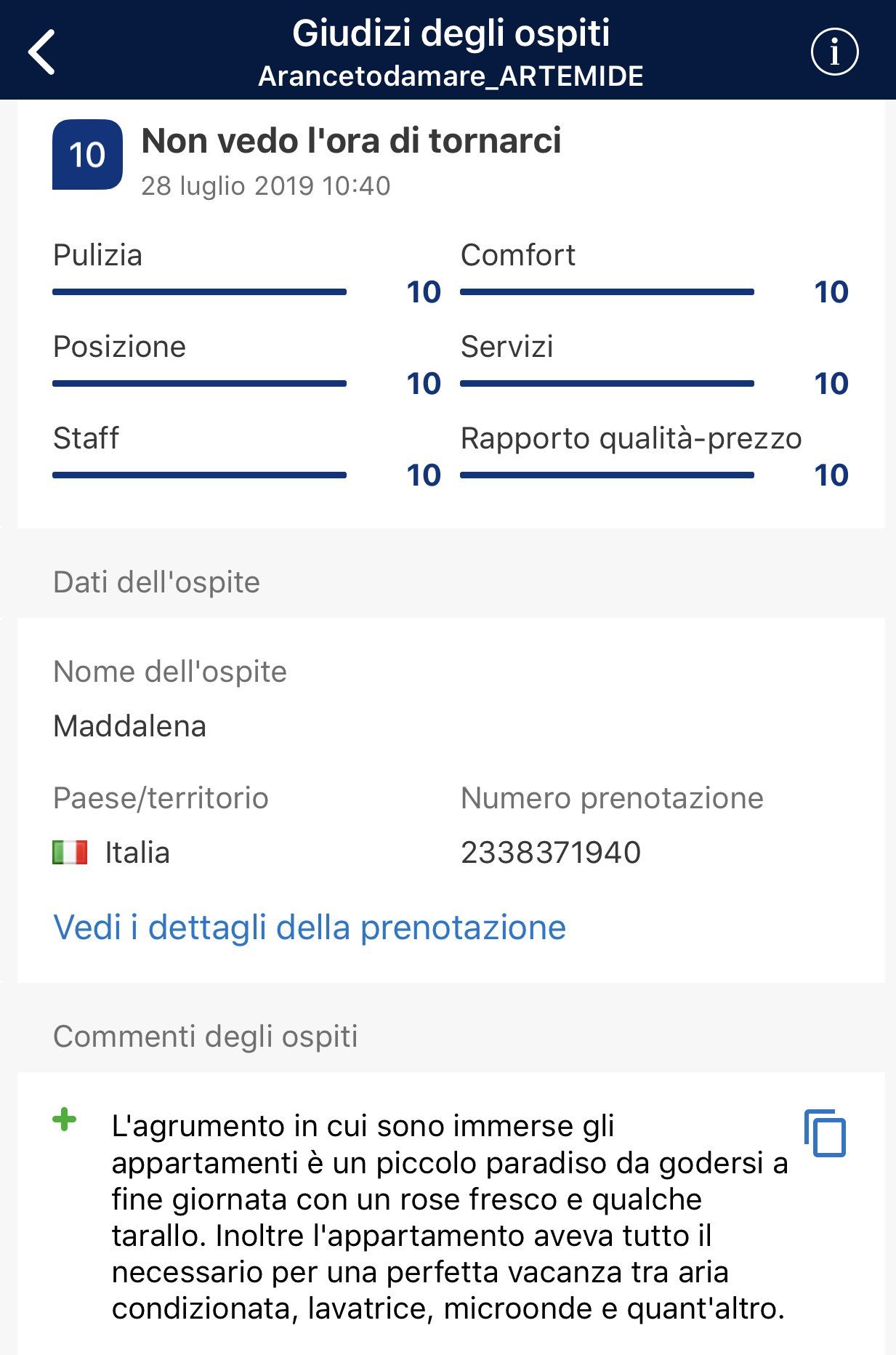Viewport: 896px width, 1355px height.
Task: Tap the Giudizi degli ospiti header title
Action: (x=451, y=33)
